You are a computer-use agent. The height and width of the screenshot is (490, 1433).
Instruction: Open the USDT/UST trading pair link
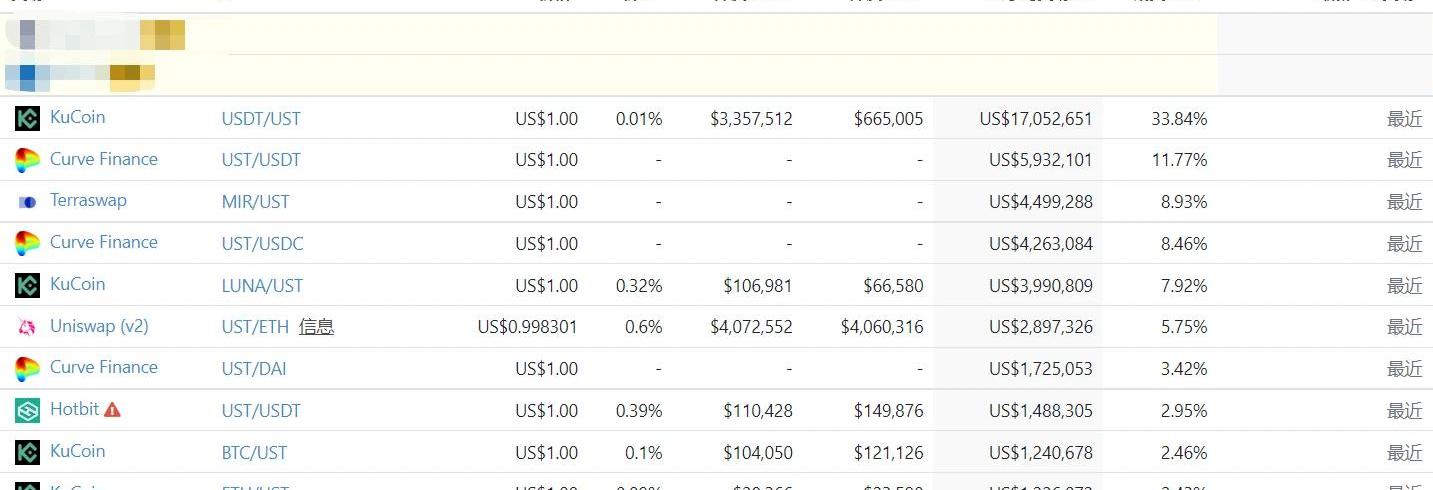click(261, 119)
